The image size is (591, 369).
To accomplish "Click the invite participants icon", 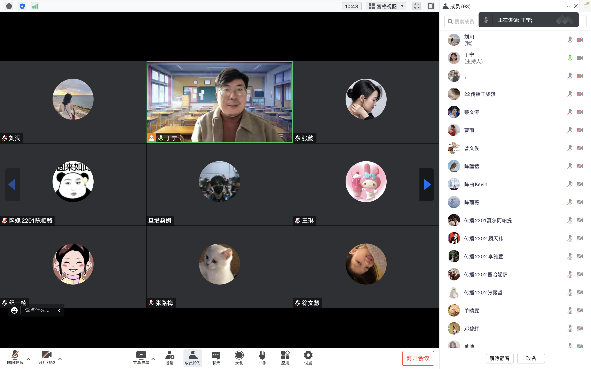I will coord(170,357).
